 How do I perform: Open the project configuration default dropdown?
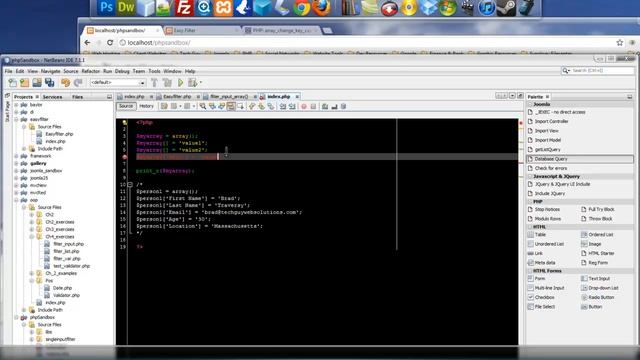[118, 82]
